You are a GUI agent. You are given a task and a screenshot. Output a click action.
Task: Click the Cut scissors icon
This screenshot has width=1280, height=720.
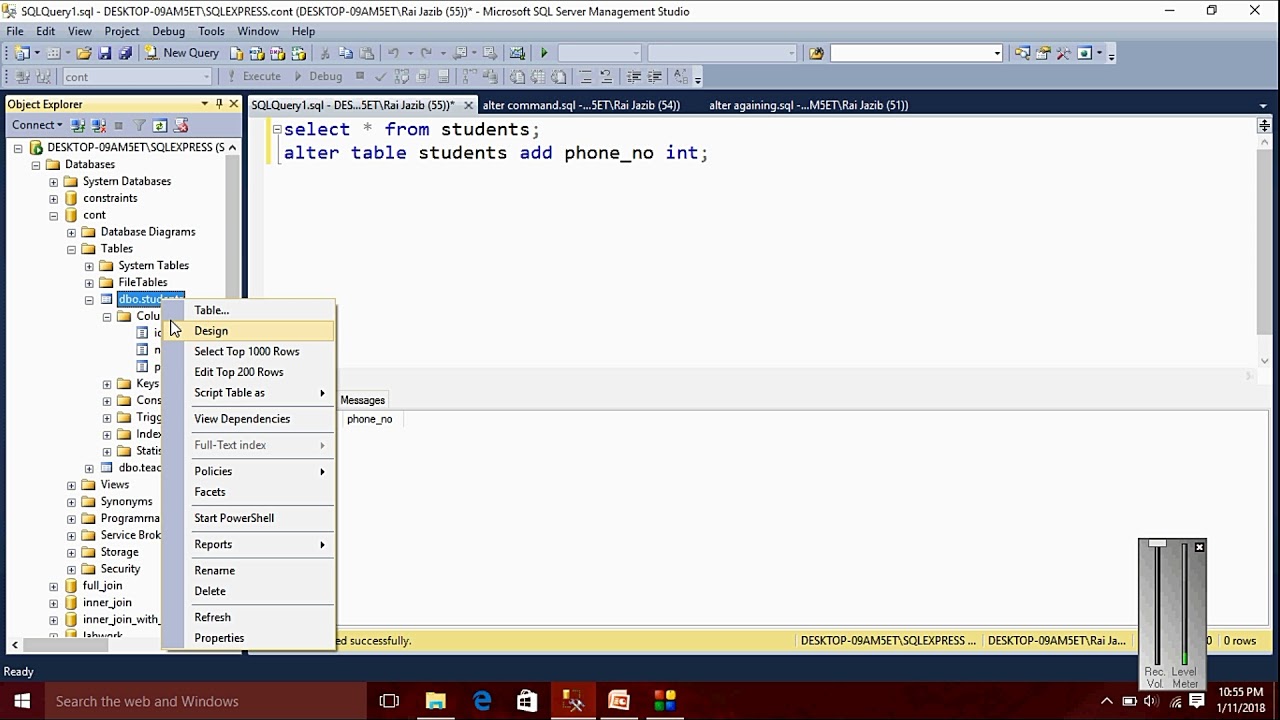coord(325,53)
